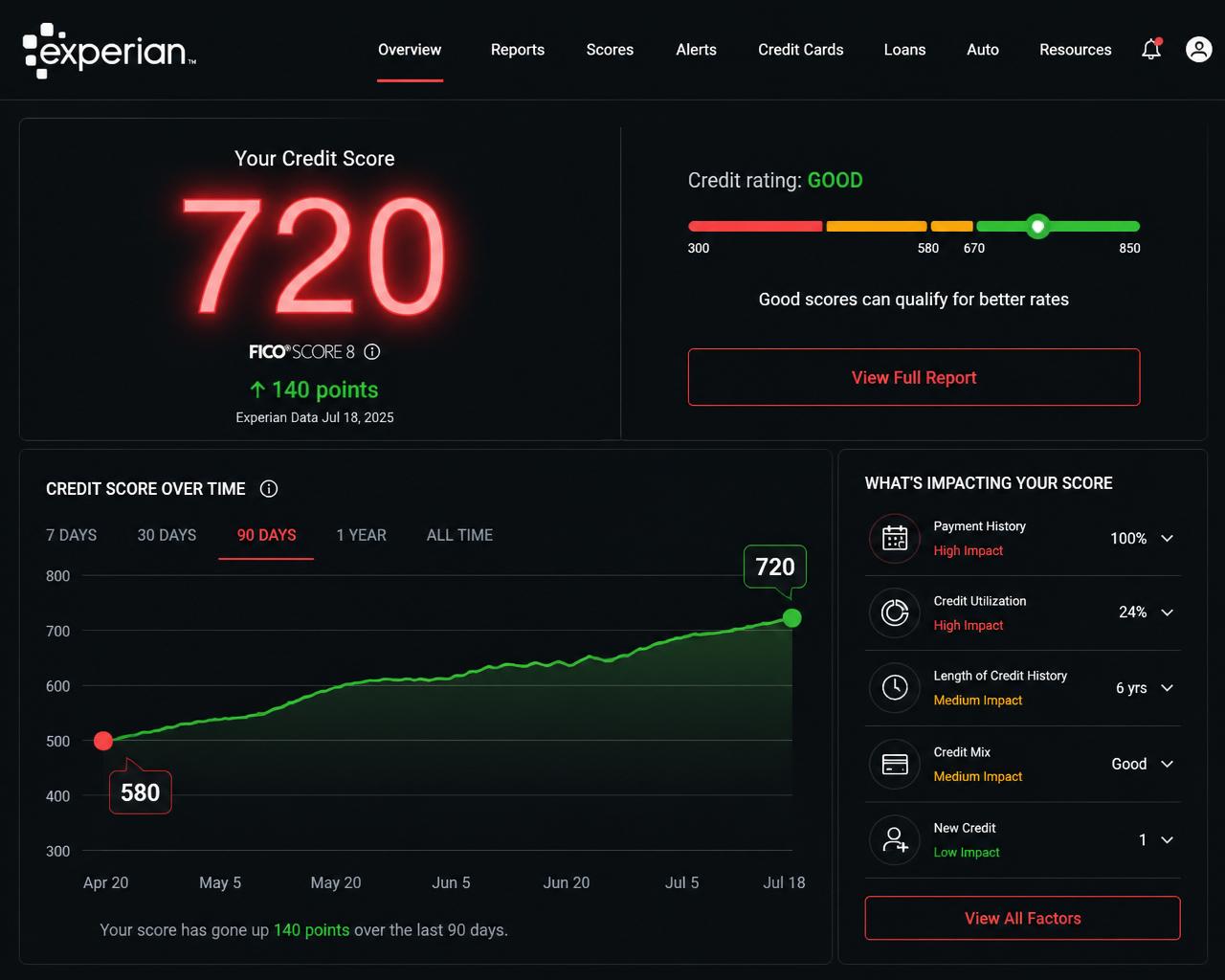
Task: Click the green segment of rating bar
Action: pos(1058,227)
